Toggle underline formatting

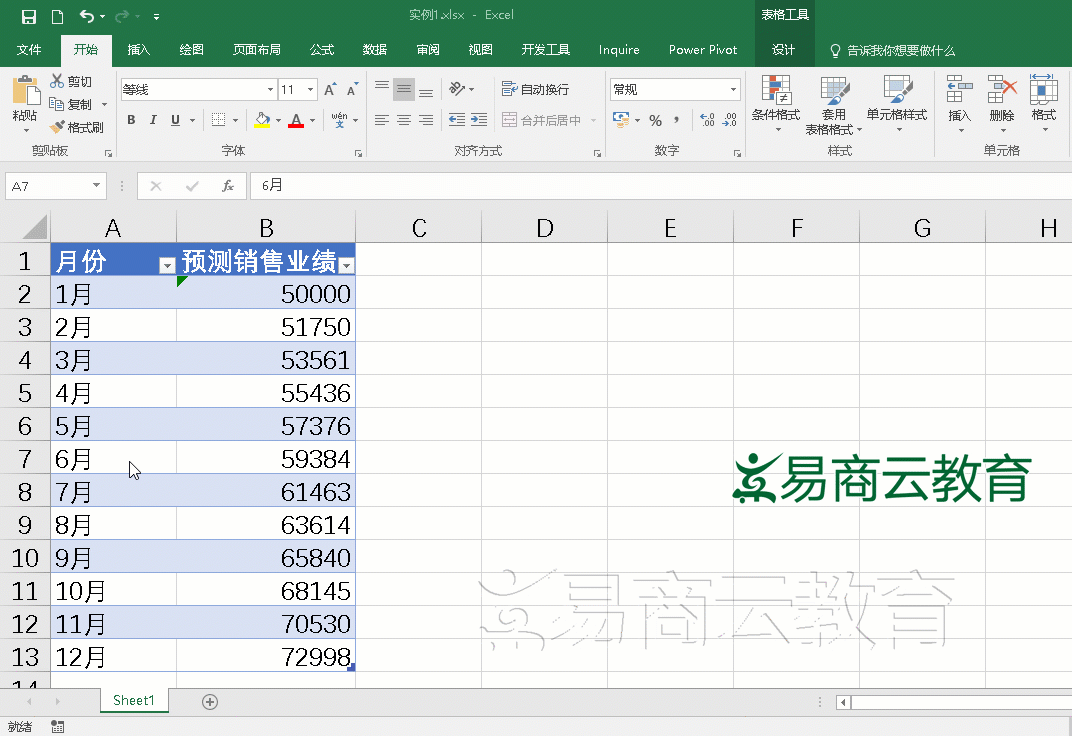point(176,120)
